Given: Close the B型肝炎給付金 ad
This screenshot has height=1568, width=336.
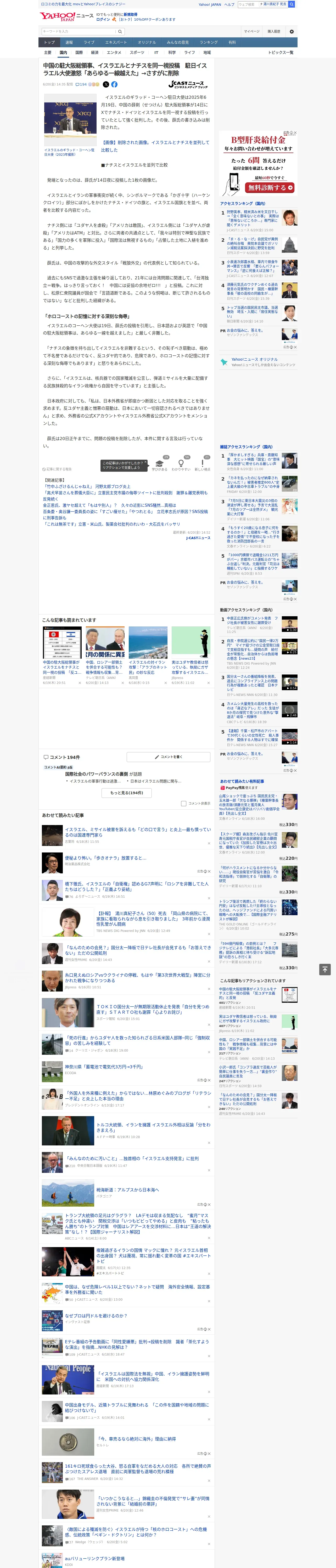Looking at the screenshot, I should 295,133.
